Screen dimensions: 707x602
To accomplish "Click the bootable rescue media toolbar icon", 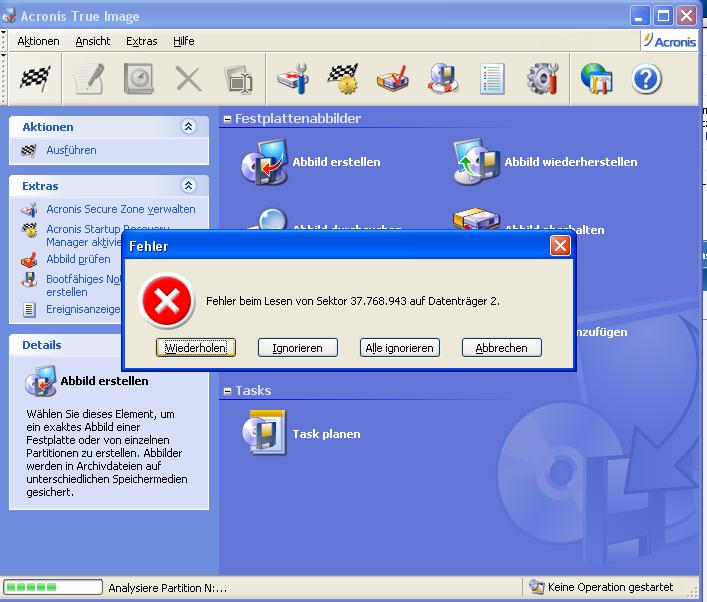I will tap(443, 79).
